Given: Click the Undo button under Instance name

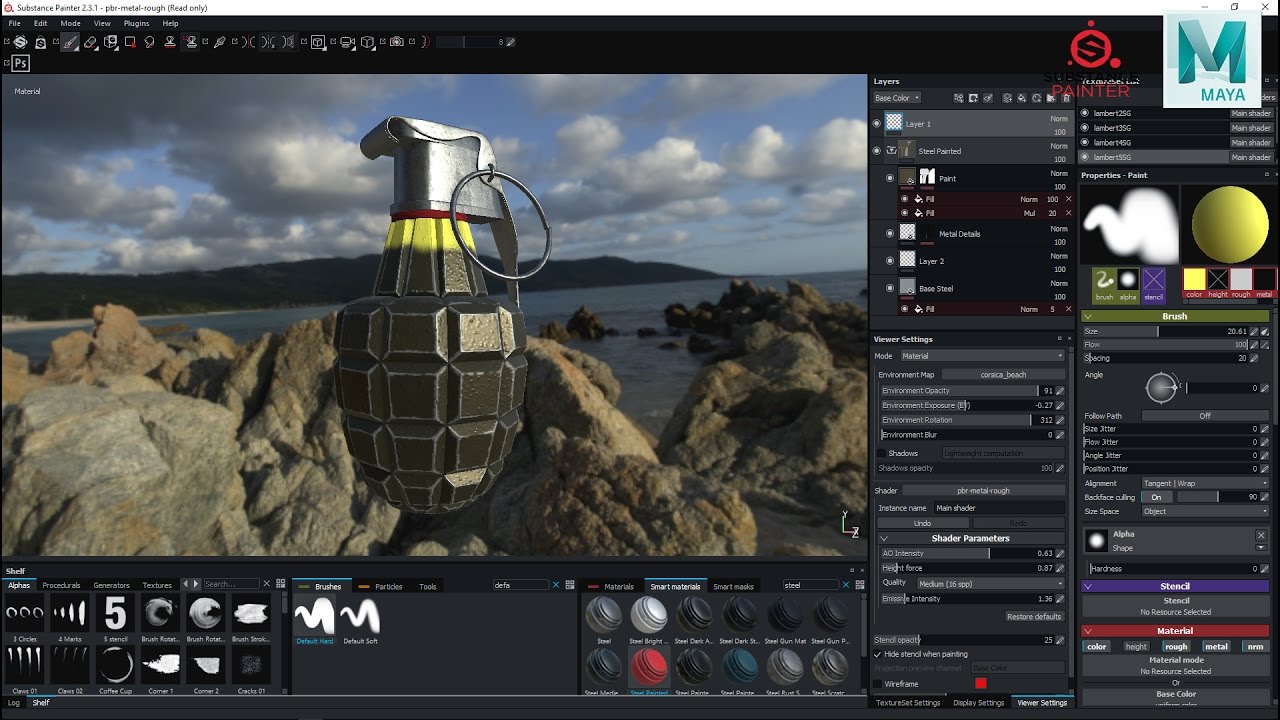Looking at the screenshot, I should pos(922,523).
